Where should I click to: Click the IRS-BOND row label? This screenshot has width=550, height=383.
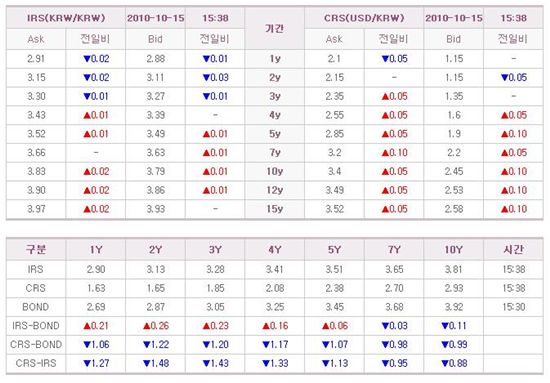pos(36,326)
